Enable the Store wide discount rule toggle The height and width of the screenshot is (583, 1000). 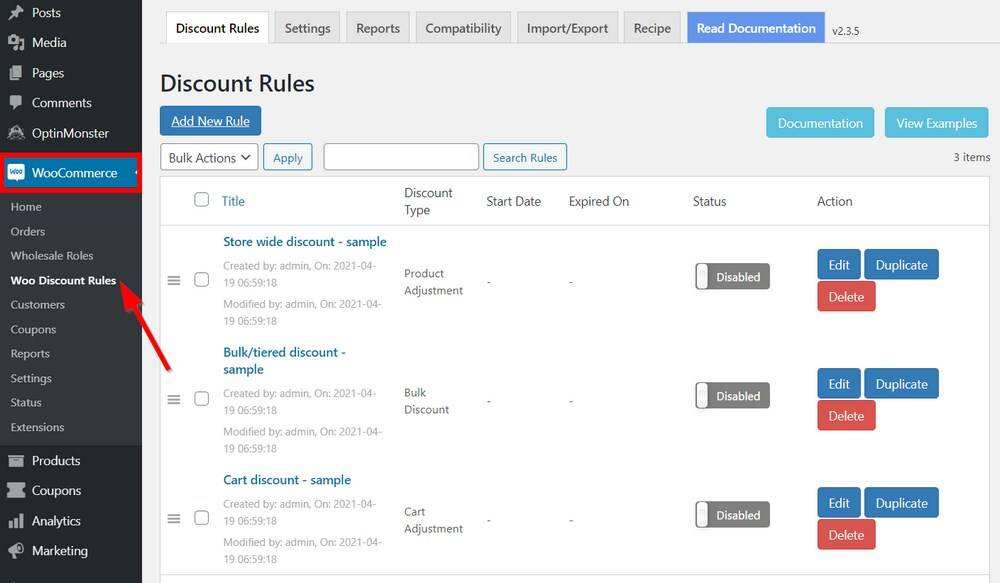pos(732,277)
